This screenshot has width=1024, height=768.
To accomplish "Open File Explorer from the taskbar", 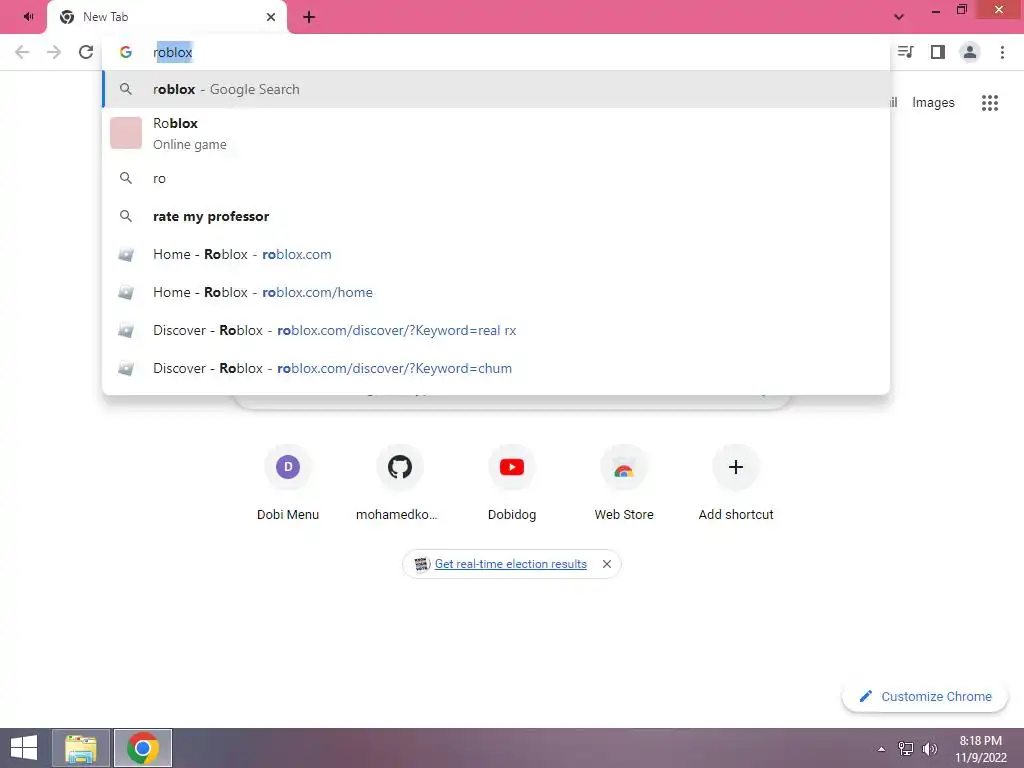I will pyautogui.click(x=81, y=748).
